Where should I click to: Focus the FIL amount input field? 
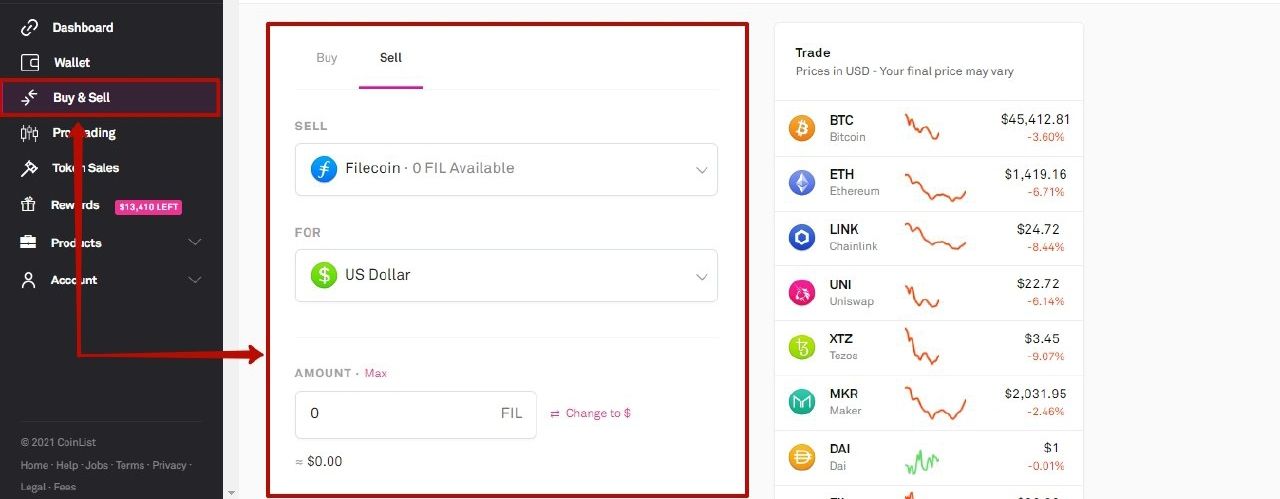point(415,414)
